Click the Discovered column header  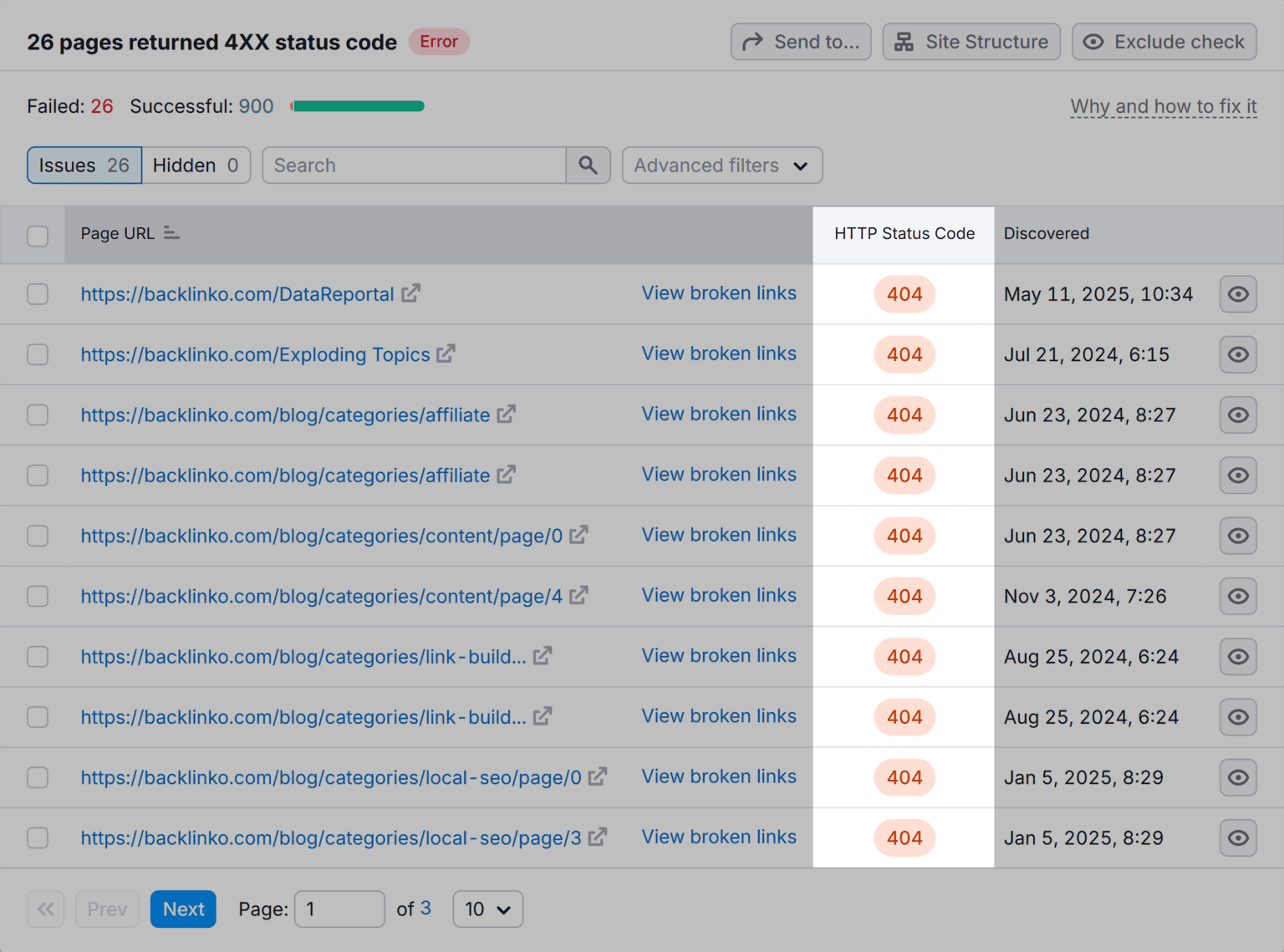tap(1047, 233)
